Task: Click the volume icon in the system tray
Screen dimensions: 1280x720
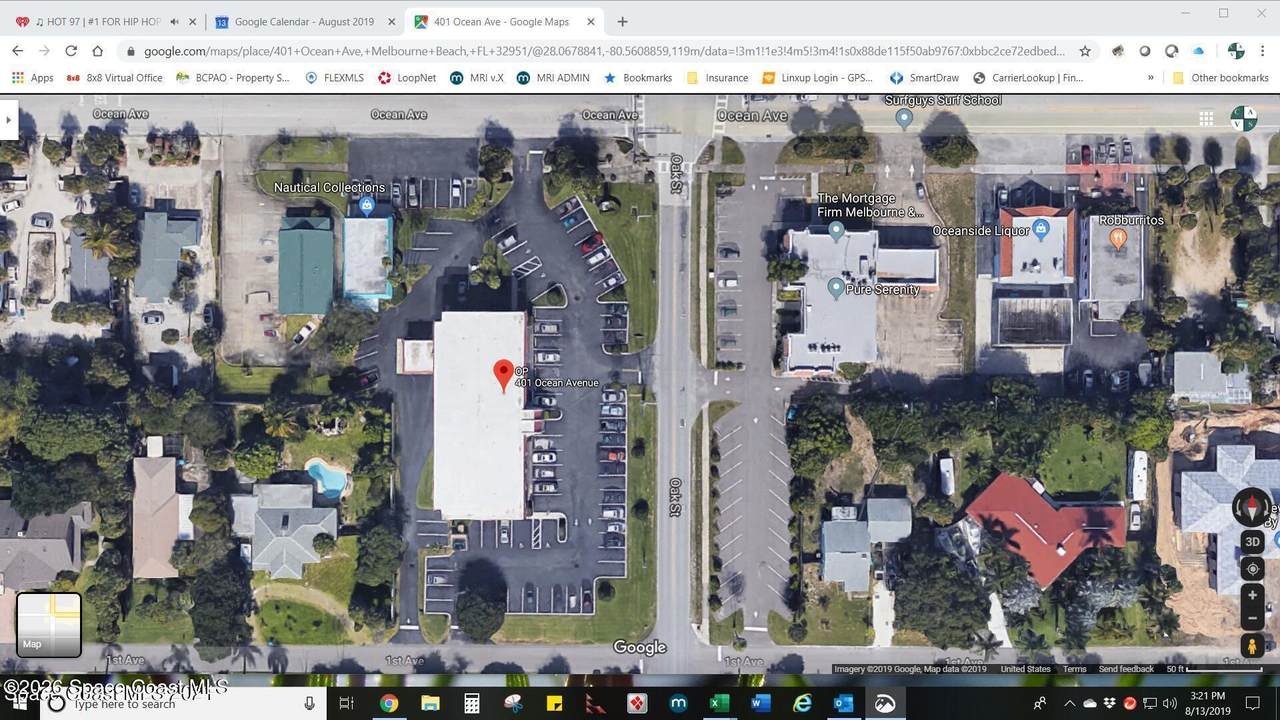Action: point(1169,704)
